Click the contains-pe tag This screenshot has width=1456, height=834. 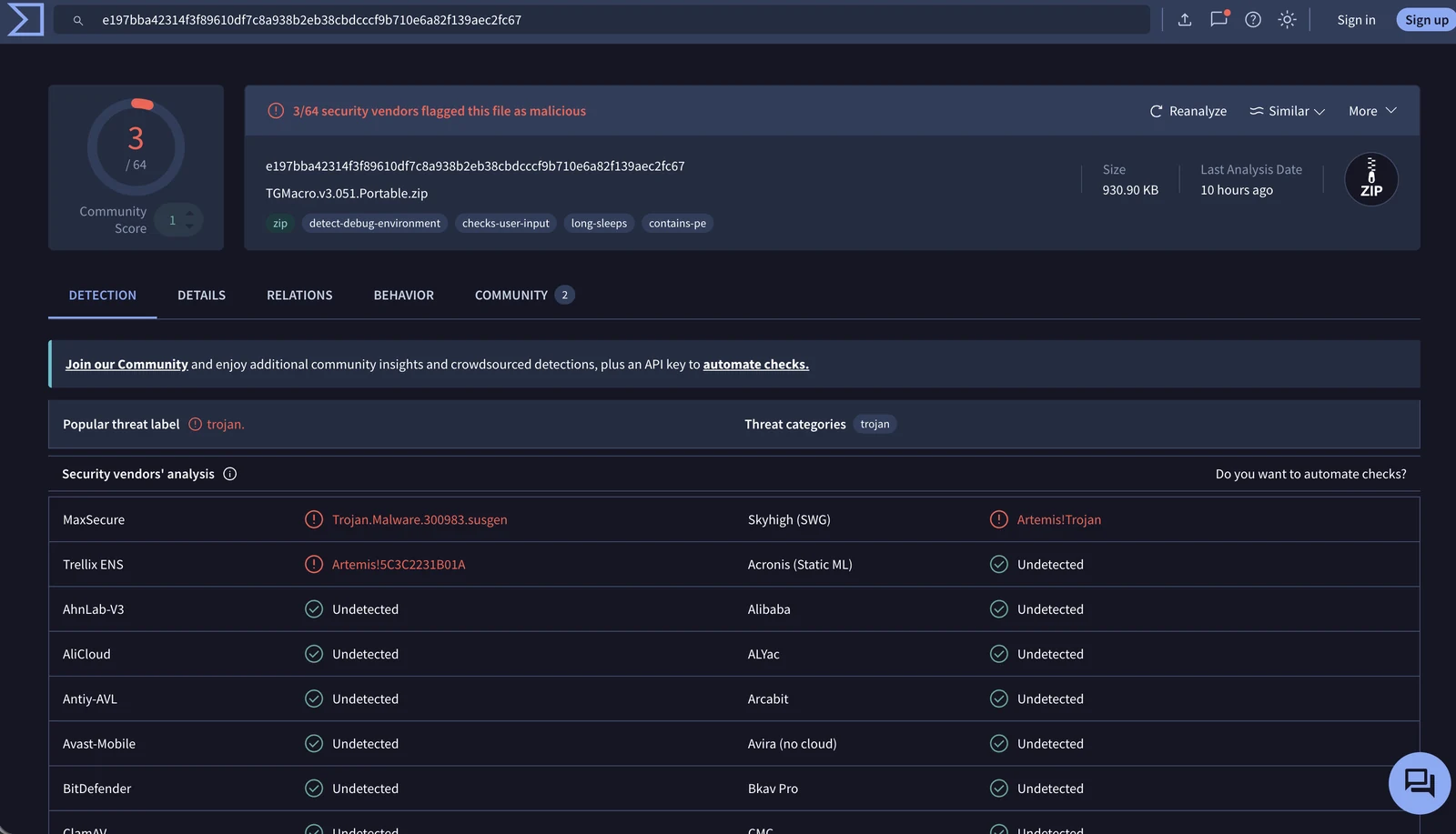[677, 224]
